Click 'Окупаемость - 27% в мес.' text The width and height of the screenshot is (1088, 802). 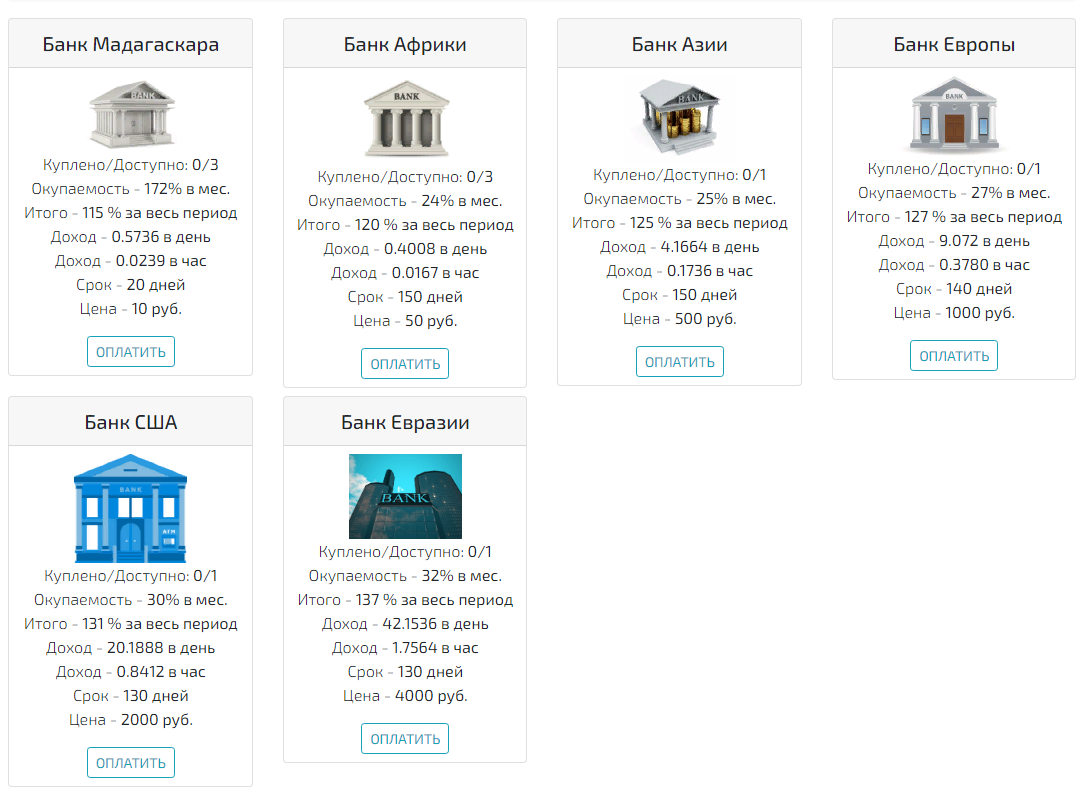click(954, 193)
